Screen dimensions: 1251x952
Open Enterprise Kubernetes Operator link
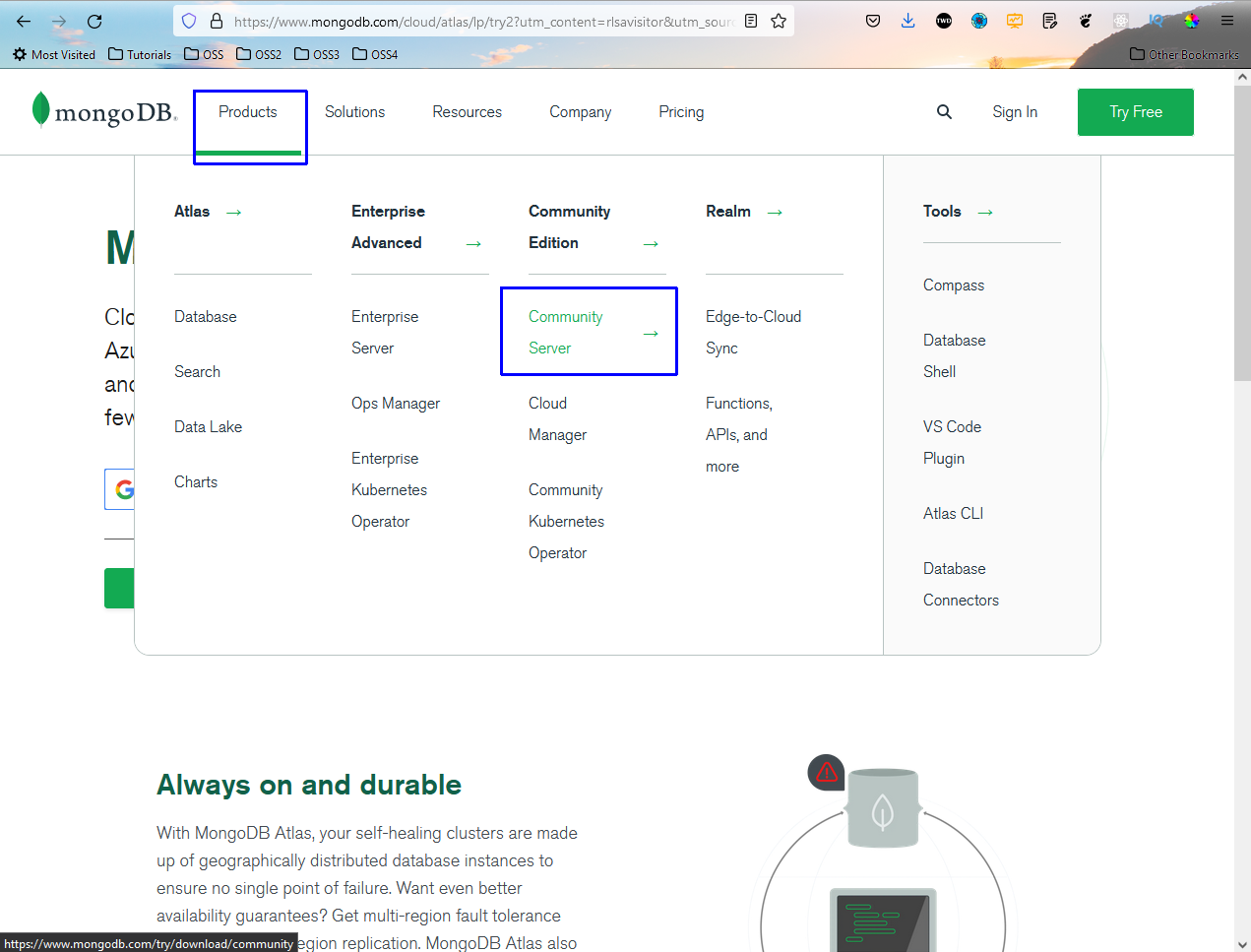pos(389,490)
